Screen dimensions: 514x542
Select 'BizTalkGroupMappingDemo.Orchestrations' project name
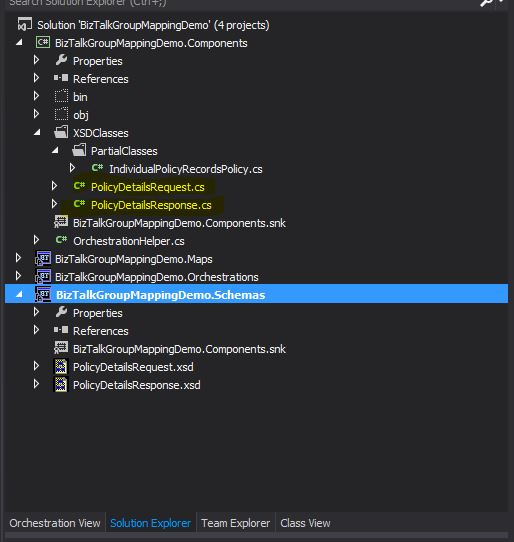point(157,277)
